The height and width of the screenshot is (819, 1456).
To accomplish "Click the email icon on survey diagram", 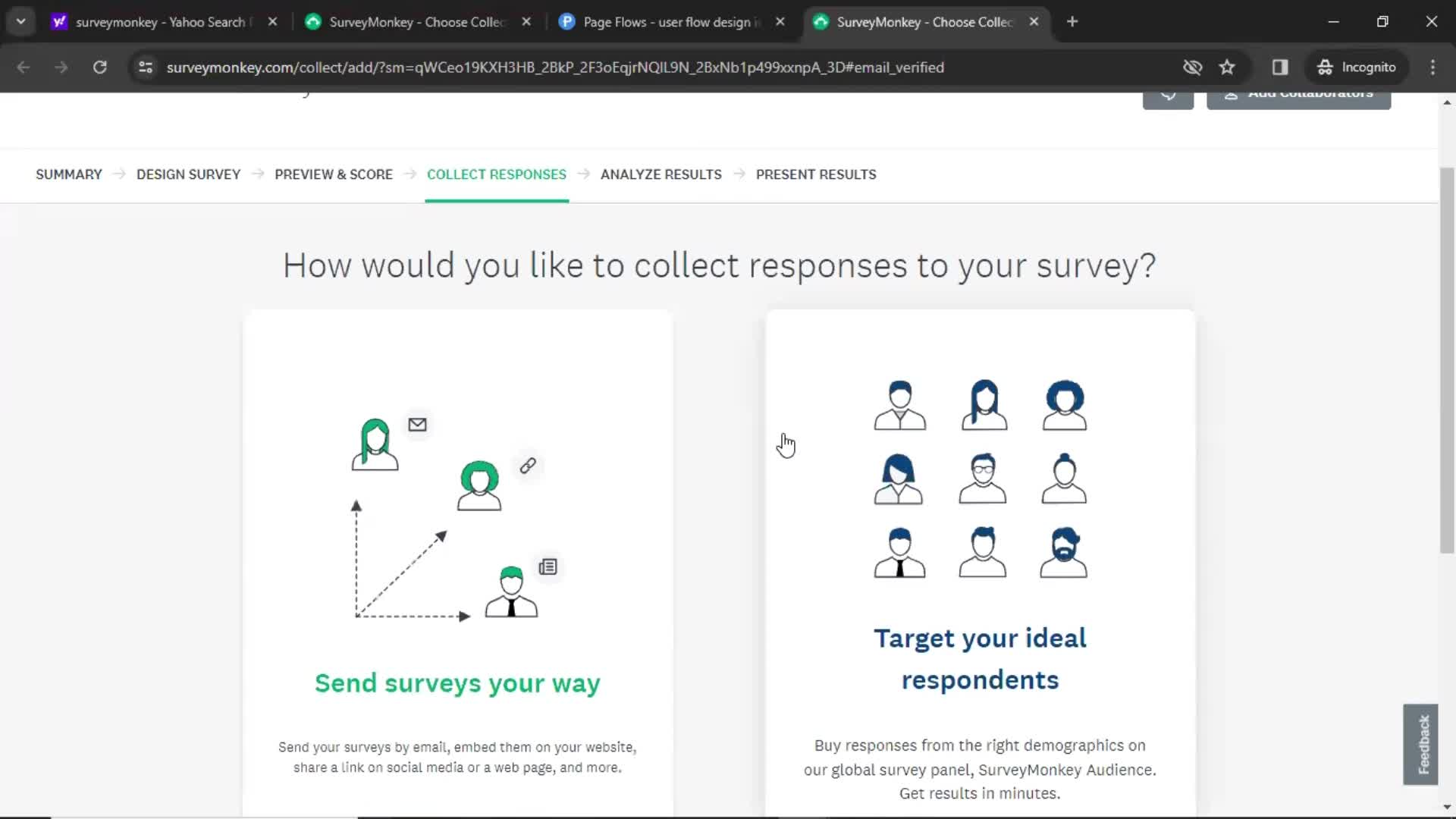I will click(x=418, y=424).
